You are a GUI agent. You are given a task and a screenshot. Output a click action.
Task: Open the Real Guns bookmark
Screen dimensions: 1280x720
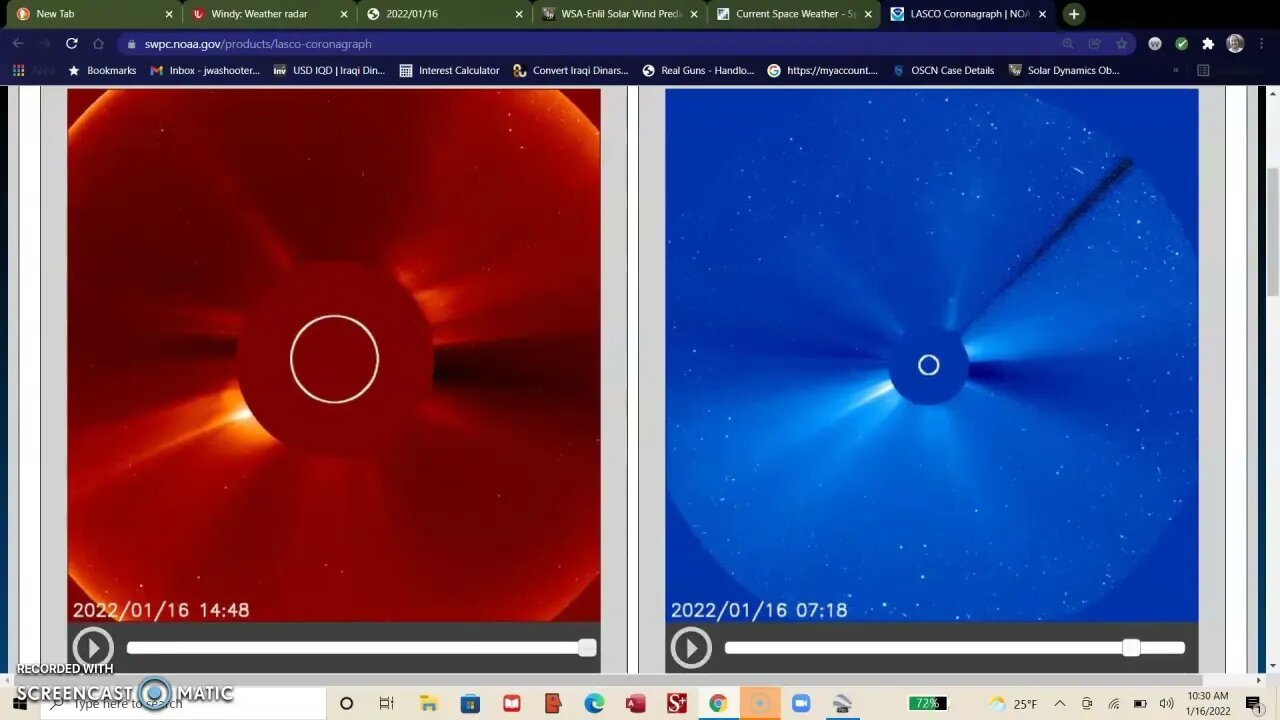pyautogui.click(x=698, y=71)
